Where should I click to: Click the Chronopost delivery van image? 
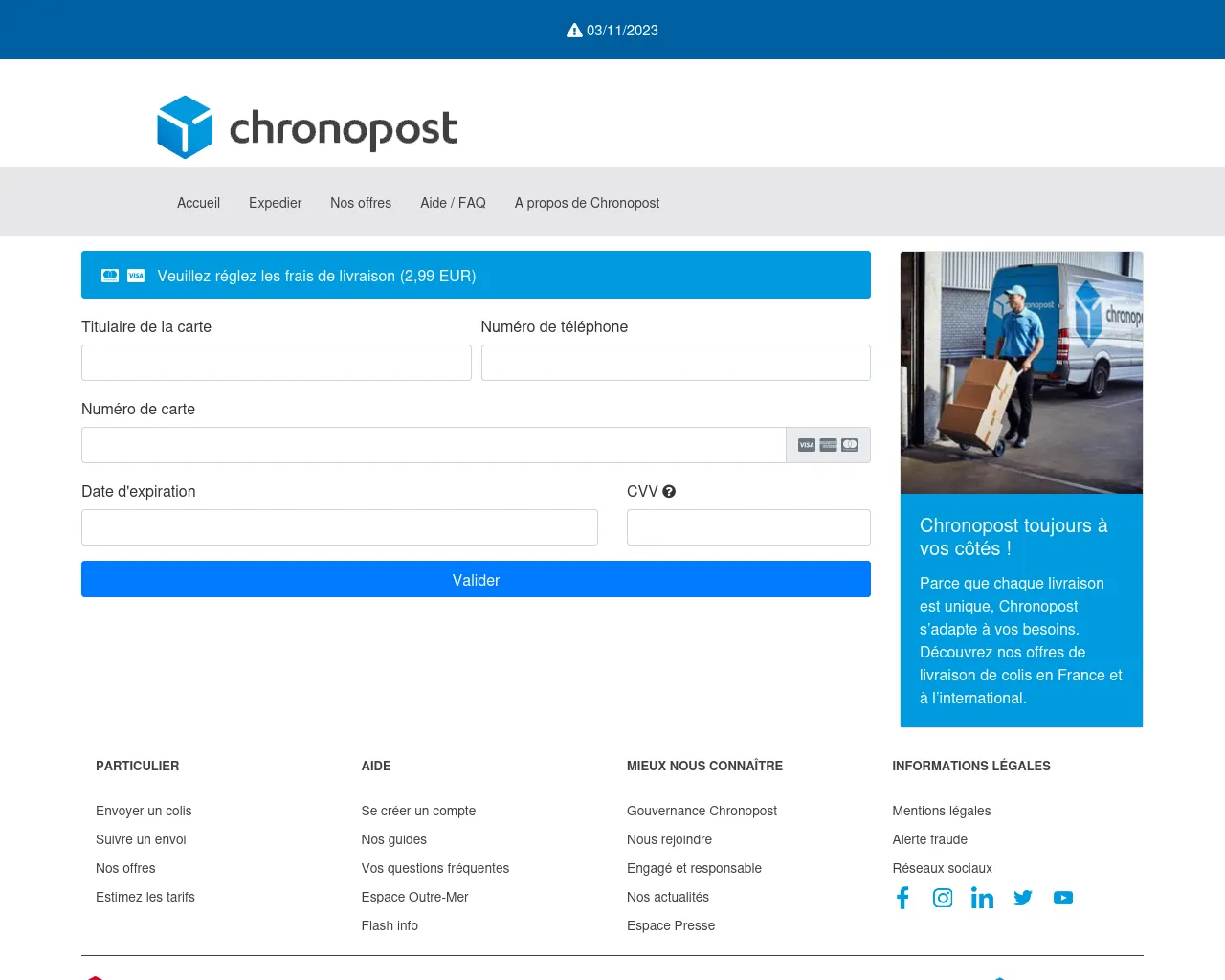[x=1021, y=372]
